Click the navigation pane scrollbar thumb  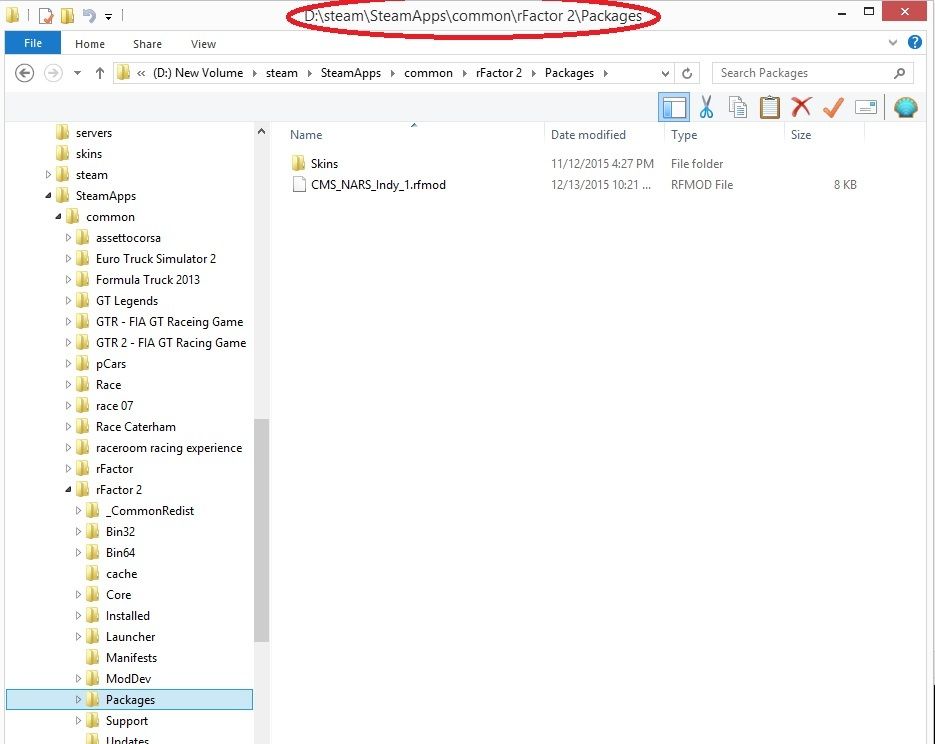[x=261, y=531]
